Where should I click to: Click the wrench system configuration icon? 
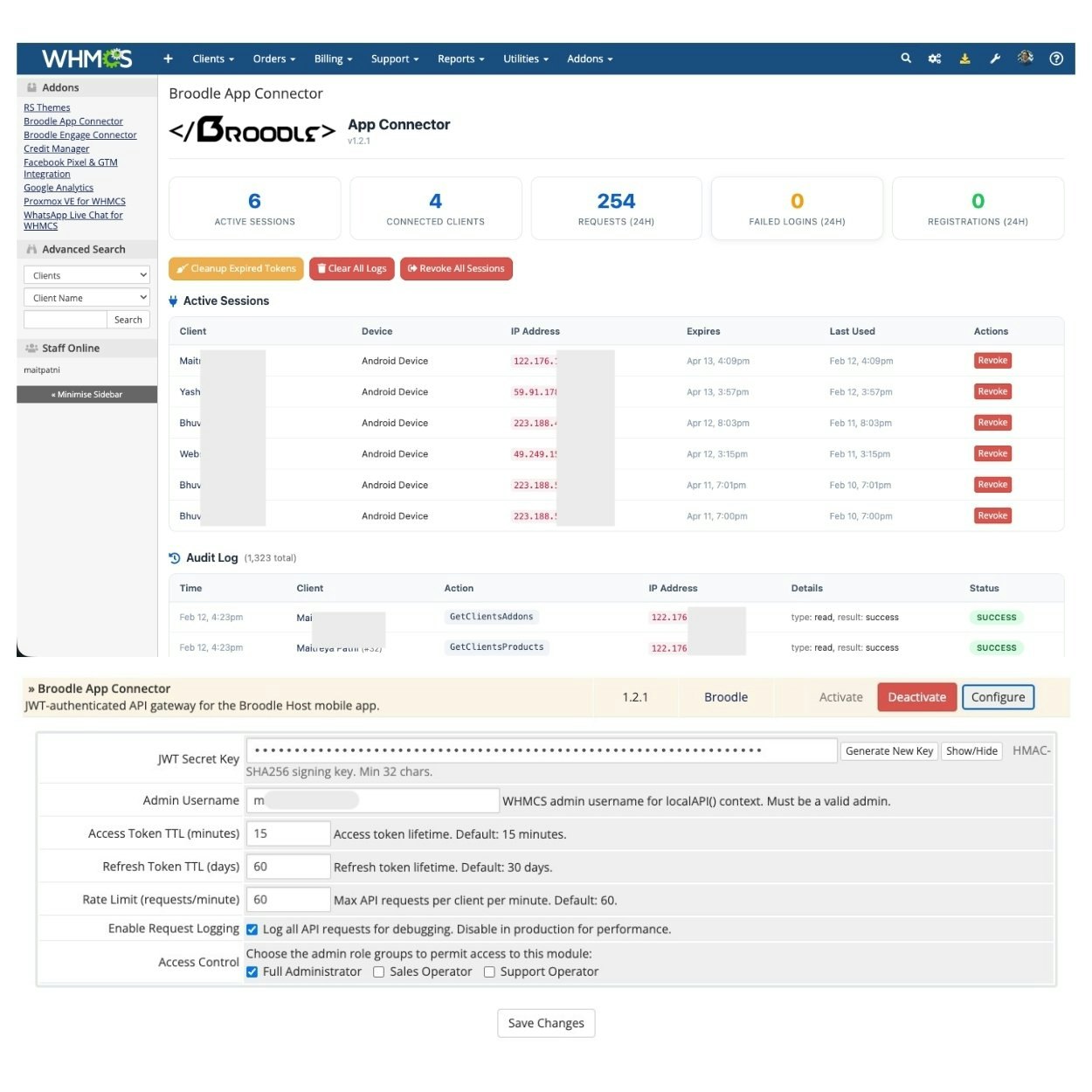click(x=995, y=59)
